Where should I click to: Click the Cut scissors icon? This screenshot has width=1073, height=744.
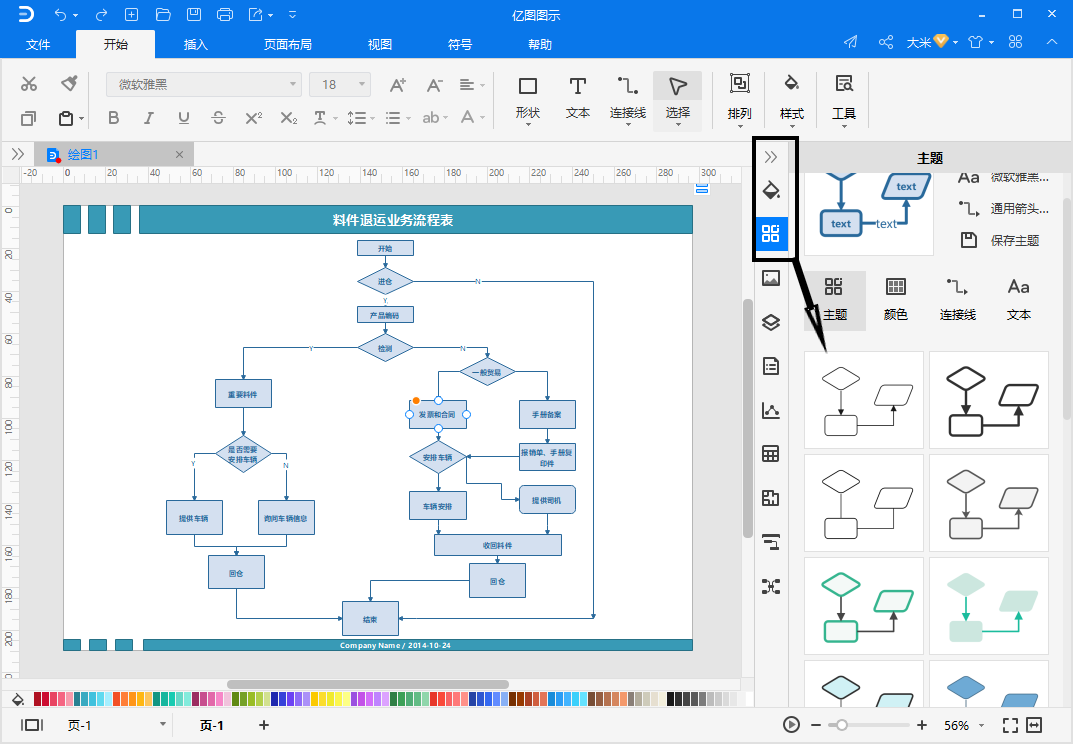point(28,84)
